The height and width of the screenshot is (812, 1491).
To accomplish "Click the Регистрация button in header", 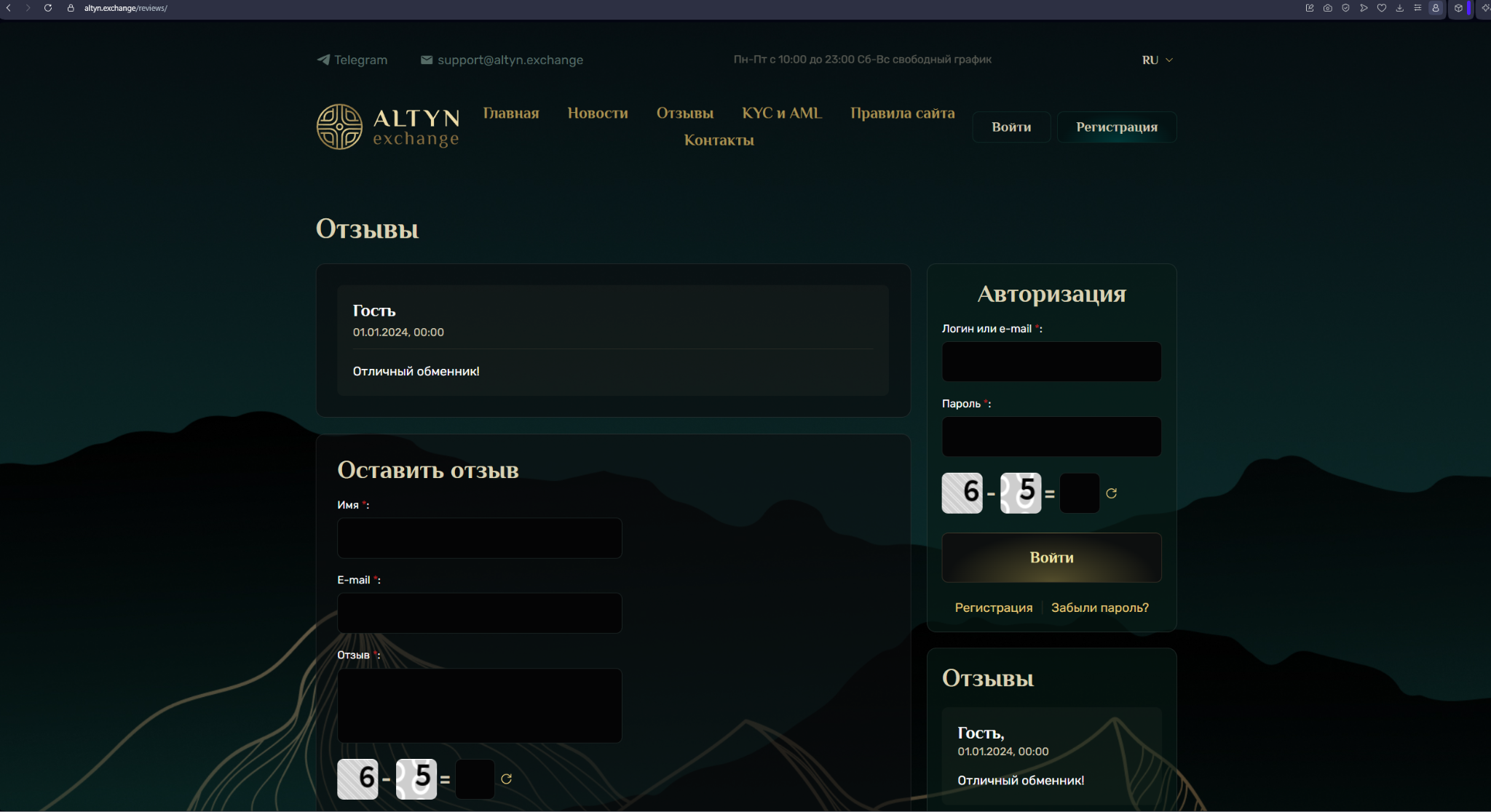I will pyautogui.click(x=1117, y=127).
